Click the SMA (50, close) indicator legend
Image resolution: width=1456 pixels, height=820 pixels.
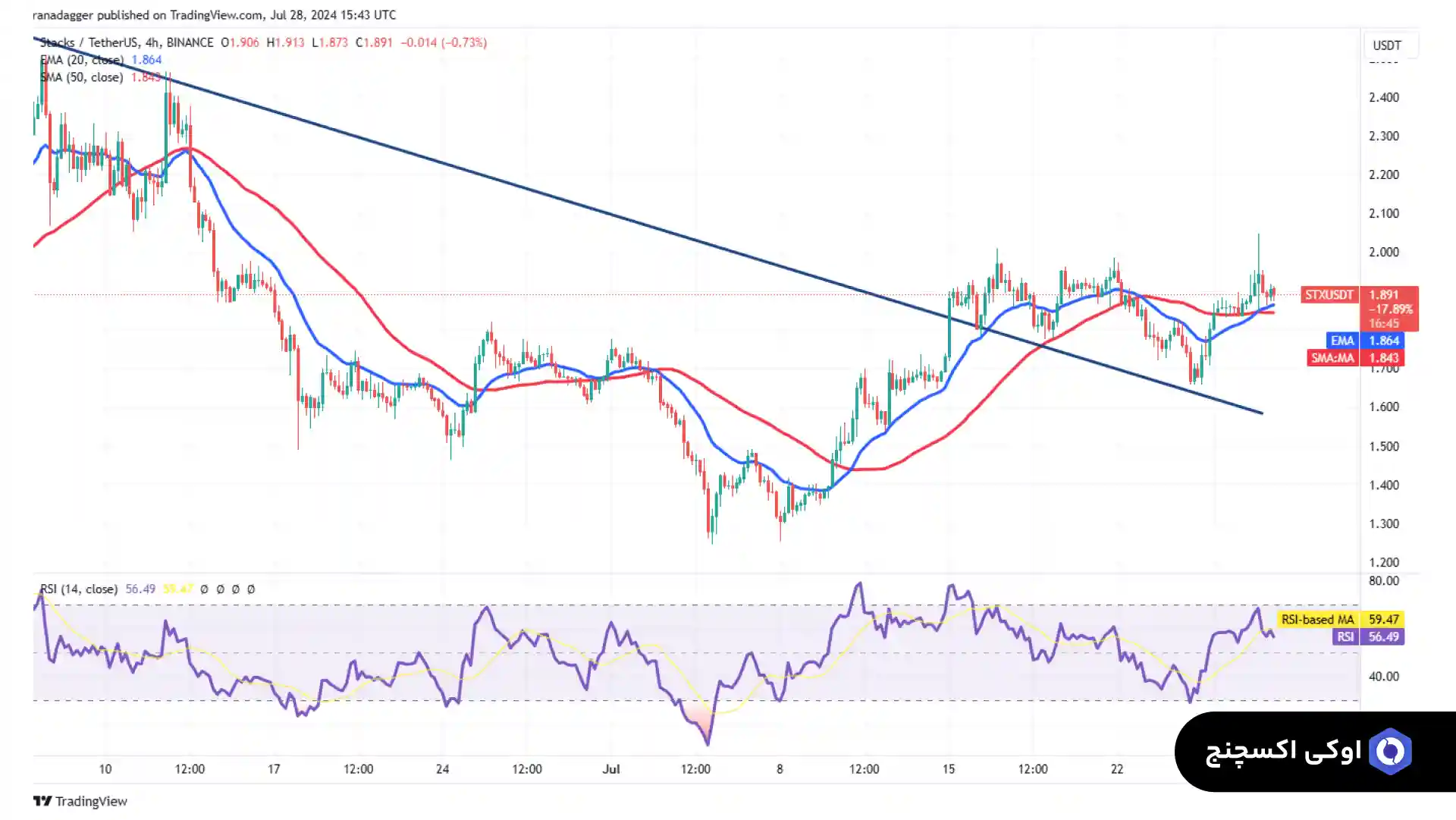click(x=82, y=77)
